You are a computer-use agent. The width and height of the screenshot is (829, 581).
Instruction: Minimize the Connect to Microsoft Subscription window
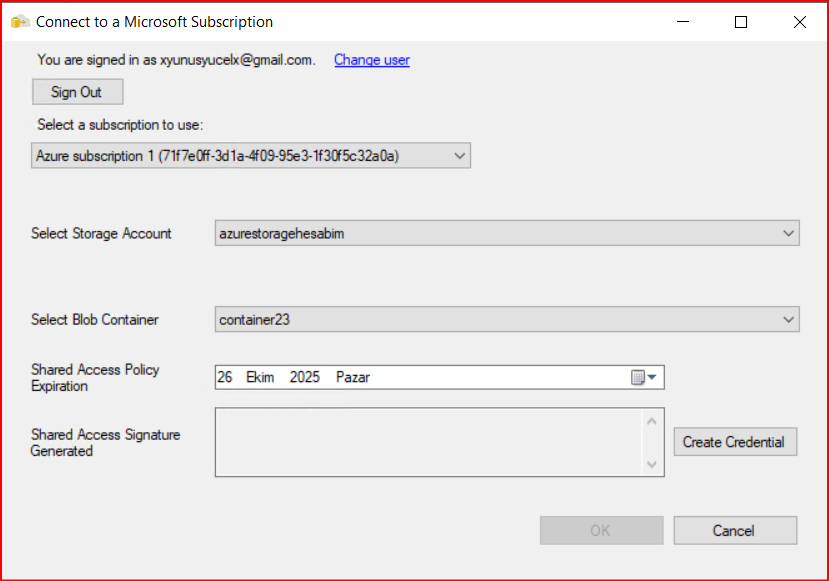(x=682, y=22)
